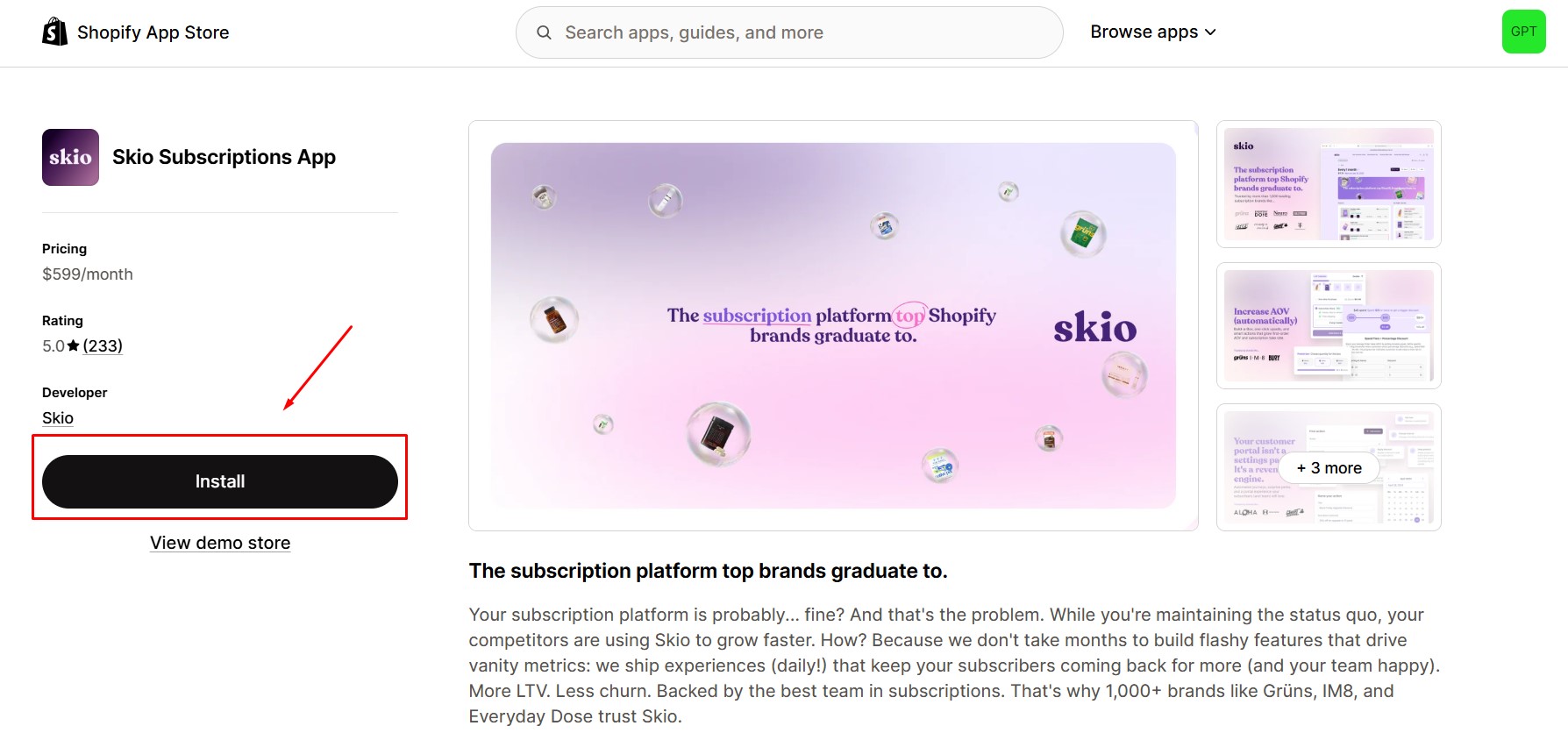Click the Install button
This screenshot has width=1568, height=740.
coord(219,480)
